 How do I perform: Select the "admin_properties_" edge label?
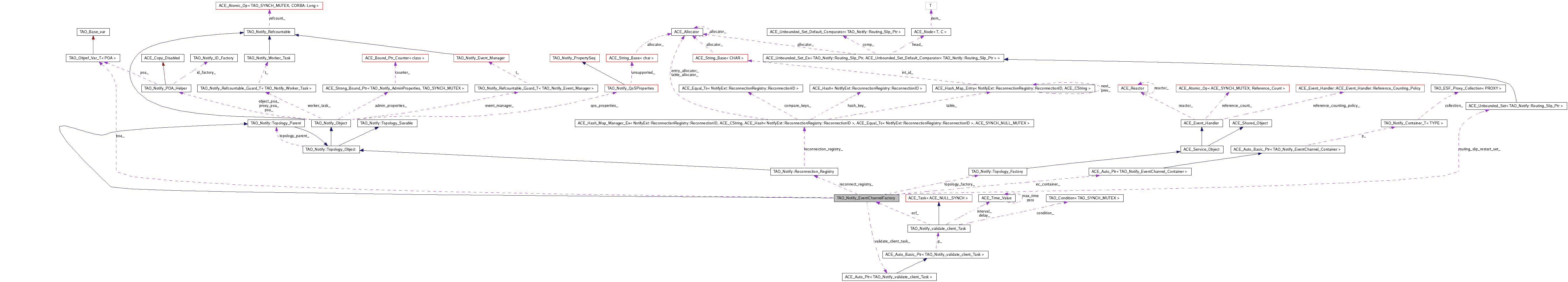(391, 105)
